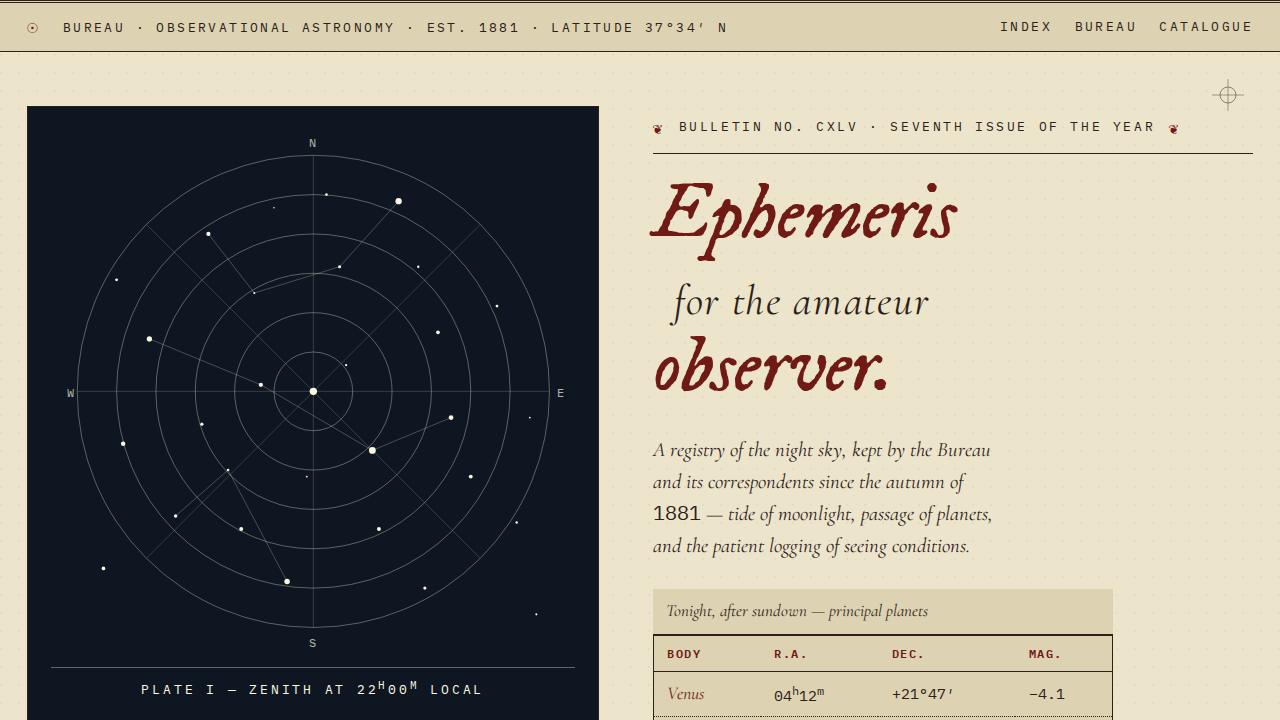The image size is (1280, 720).
Task: Open the Bureau nav link
Action: 1106,27
